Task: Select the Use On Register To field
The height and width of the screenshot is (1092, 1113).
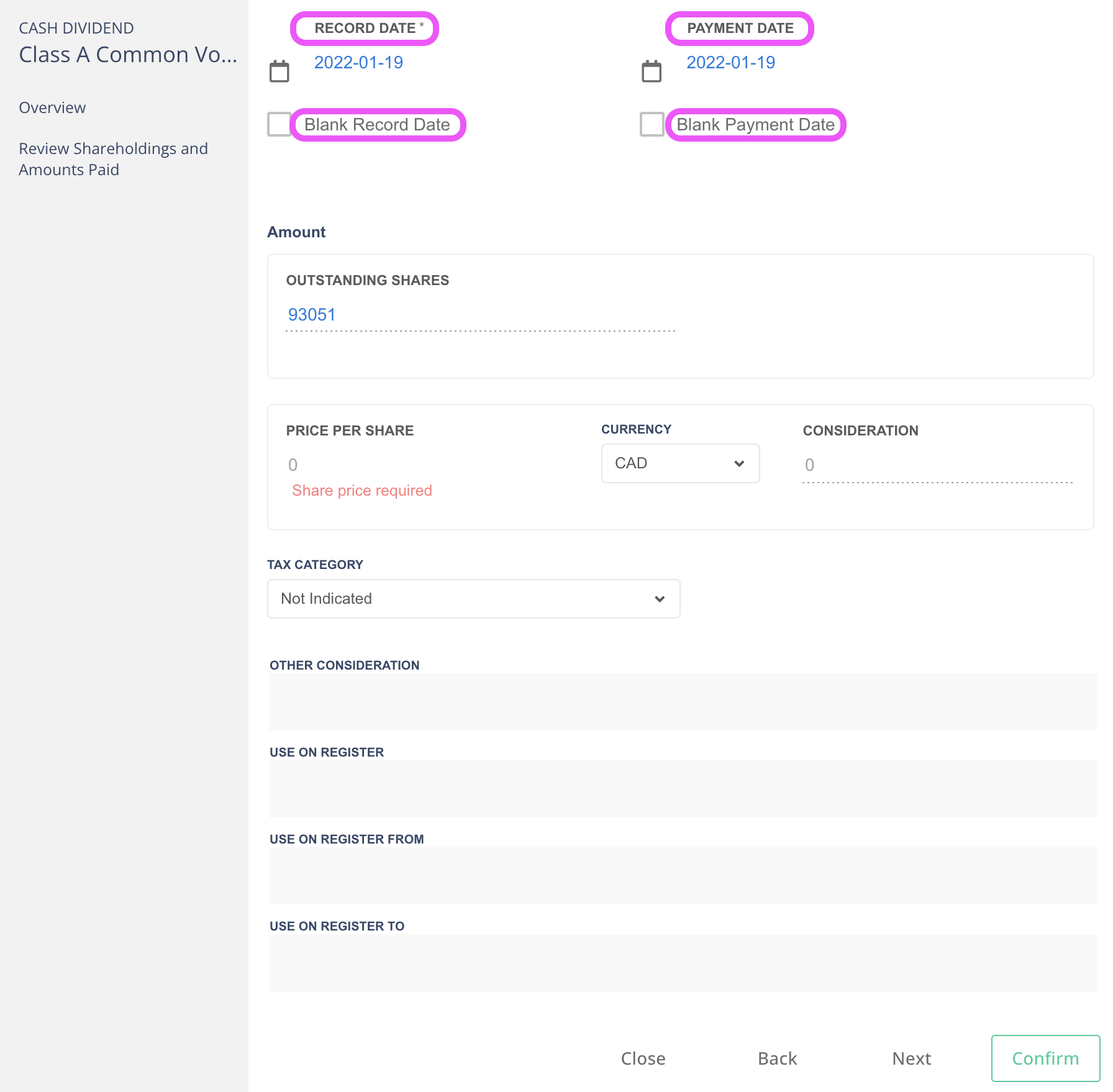Action: point(683,963)
